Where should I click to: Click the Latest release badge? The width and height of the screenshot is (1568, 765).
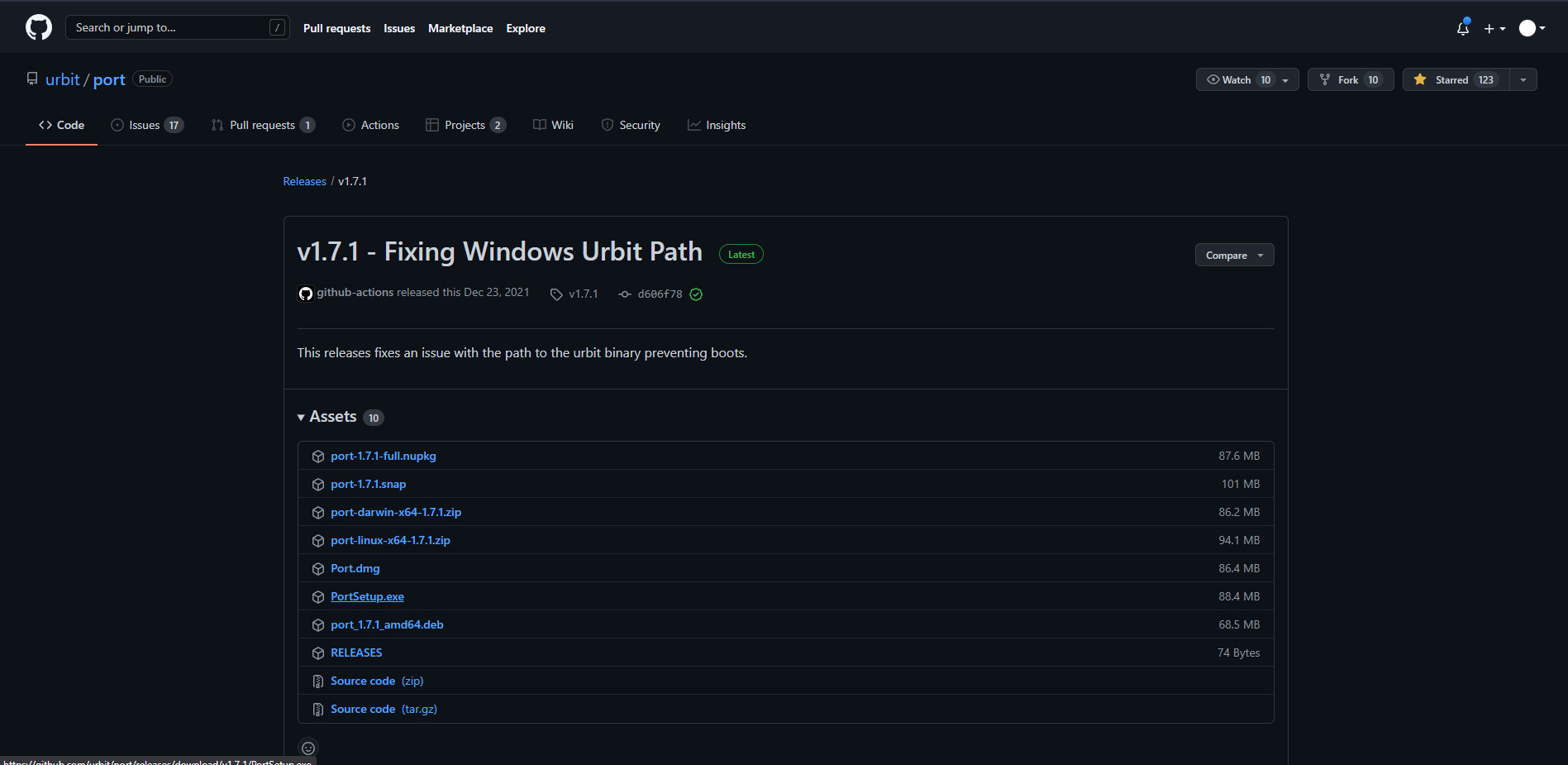point(741,255)
